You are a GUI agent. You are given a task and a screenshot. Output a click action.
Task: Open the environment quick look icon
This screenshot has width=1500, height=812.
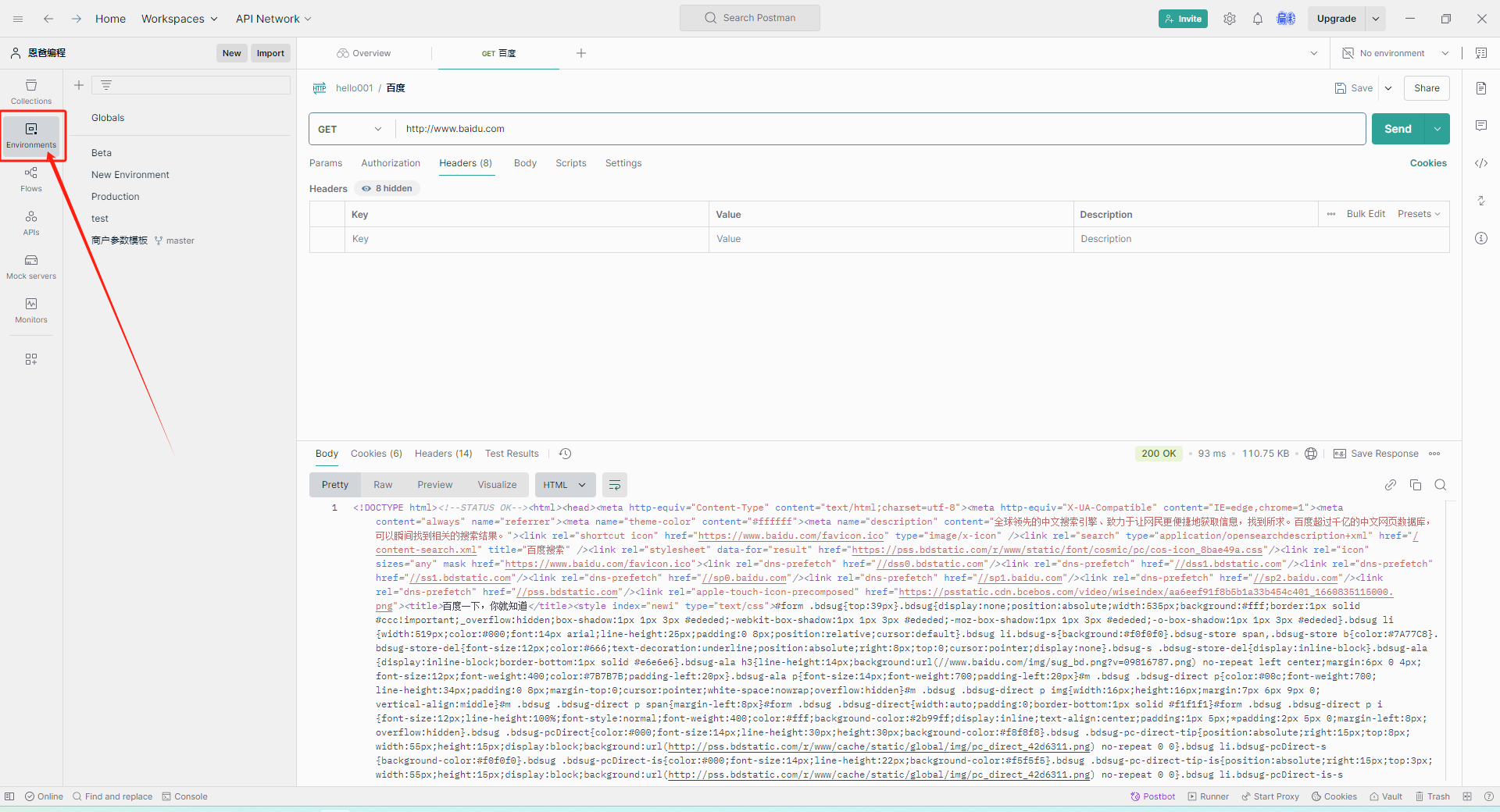point(1481,53)
